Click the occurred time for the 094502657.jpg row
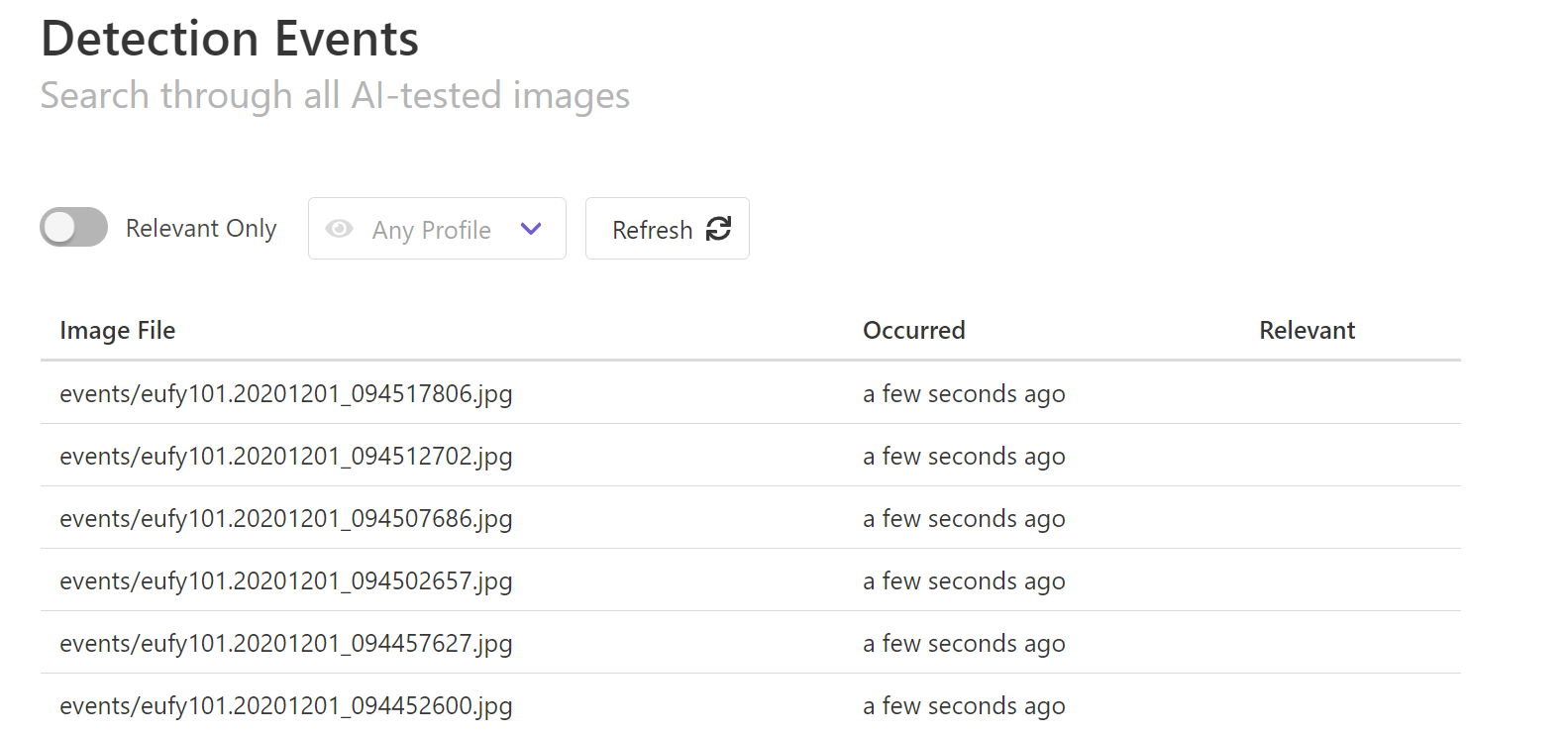1568x735 pixels. (x=964, y=581)
